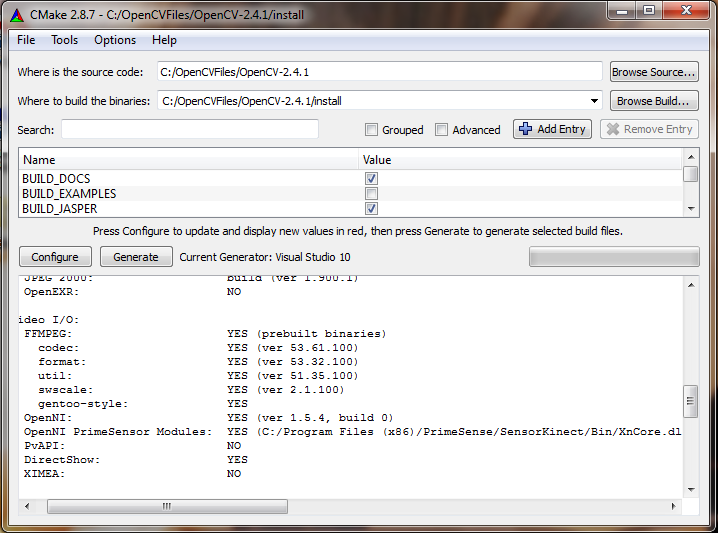
Task: Uncheck the BUILD_JASPER option
Action: coord(371,208)
